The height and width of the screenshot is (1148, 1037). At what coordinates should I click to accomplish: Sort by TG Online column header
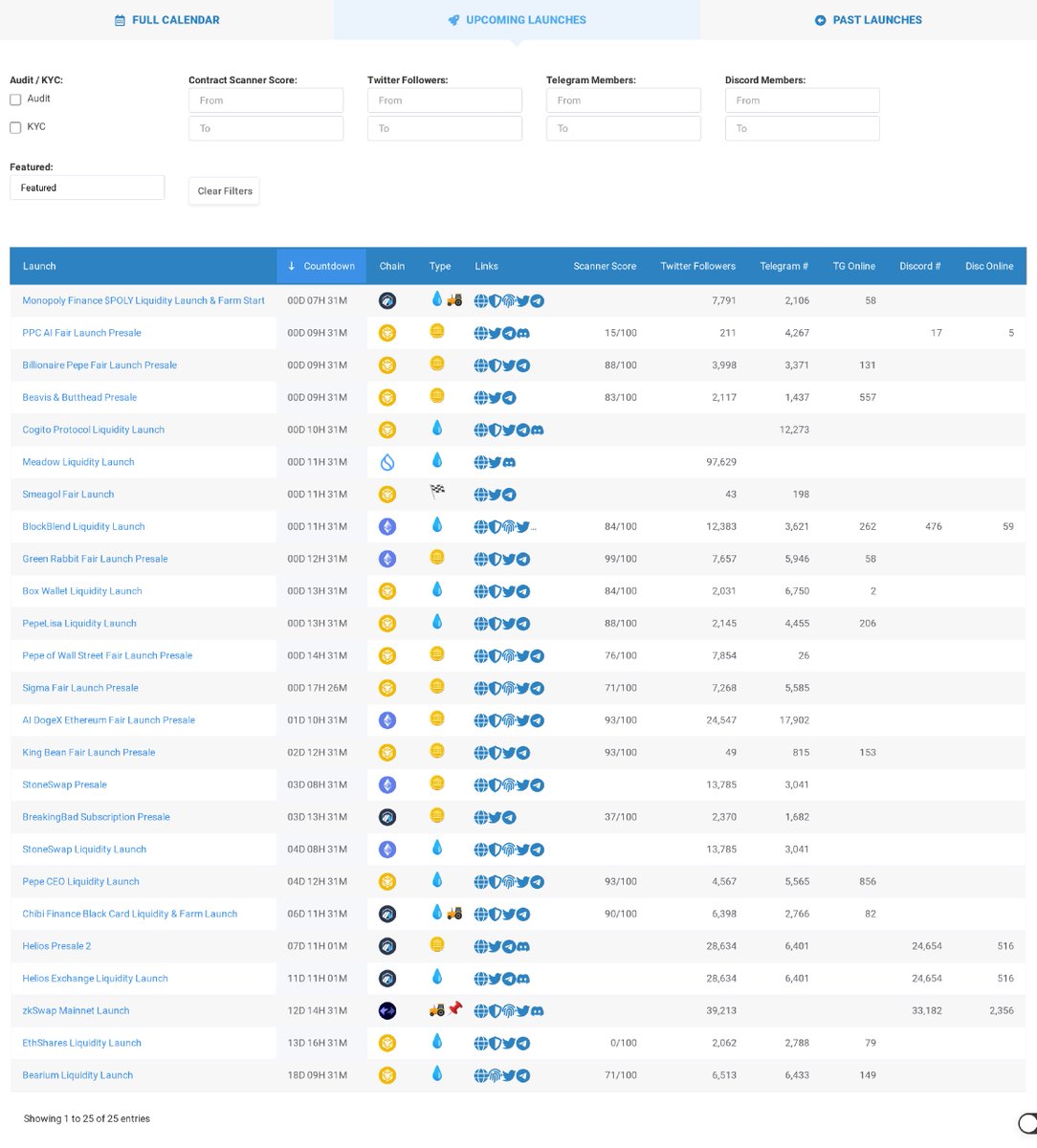(853, 266)
